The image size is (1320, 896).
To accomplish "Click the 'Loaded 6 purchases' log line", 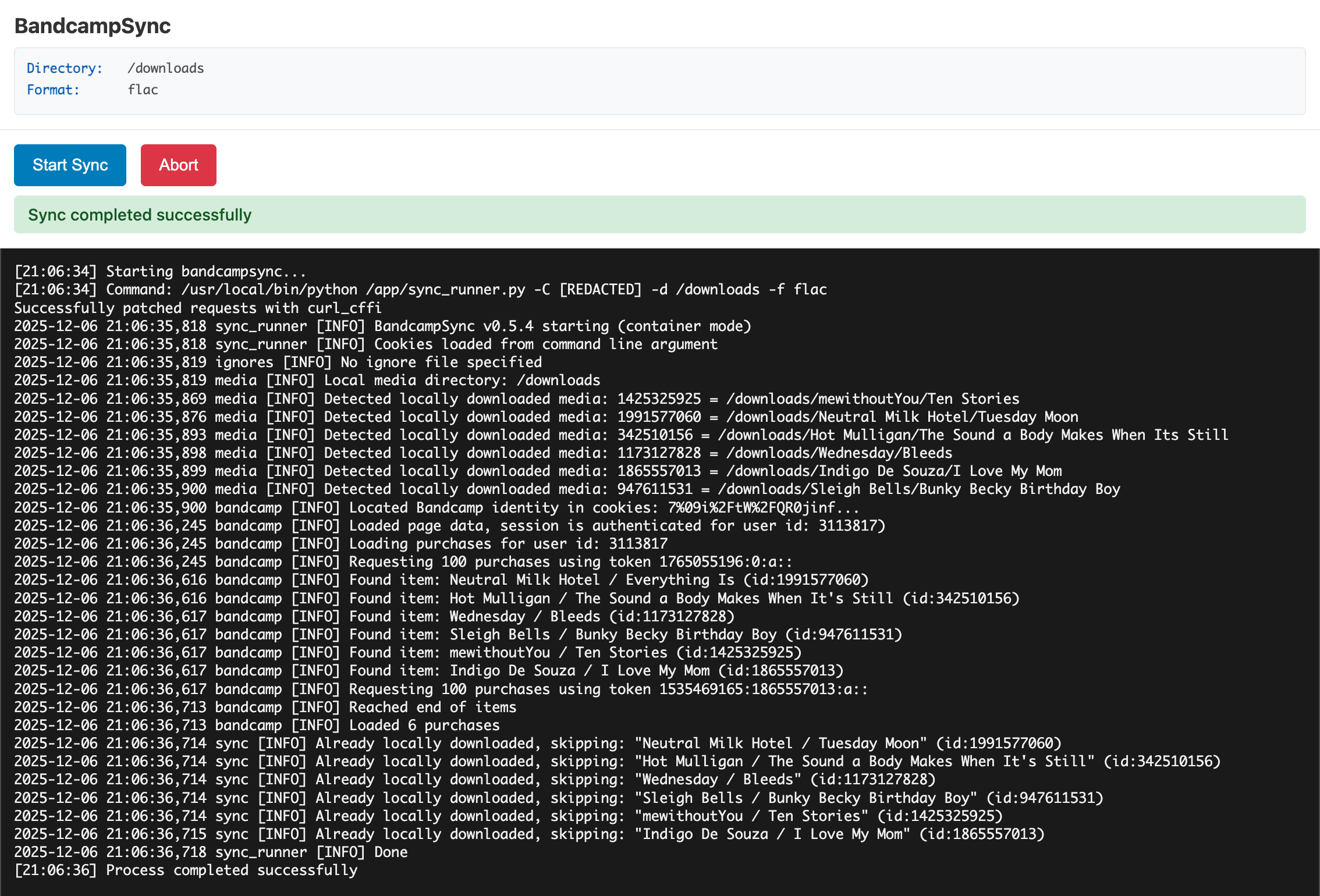I will tap(256, 725).
